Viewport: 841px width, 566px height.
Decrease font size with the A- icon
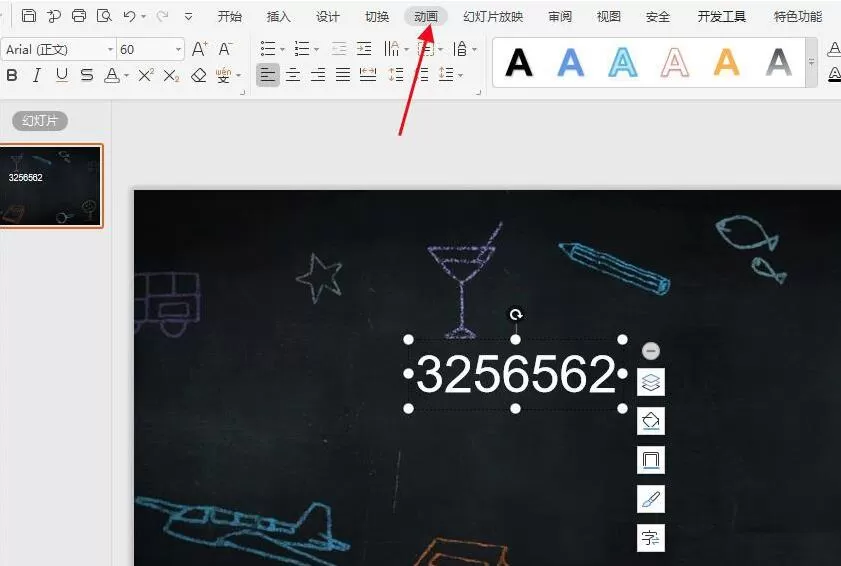(225, 49)
